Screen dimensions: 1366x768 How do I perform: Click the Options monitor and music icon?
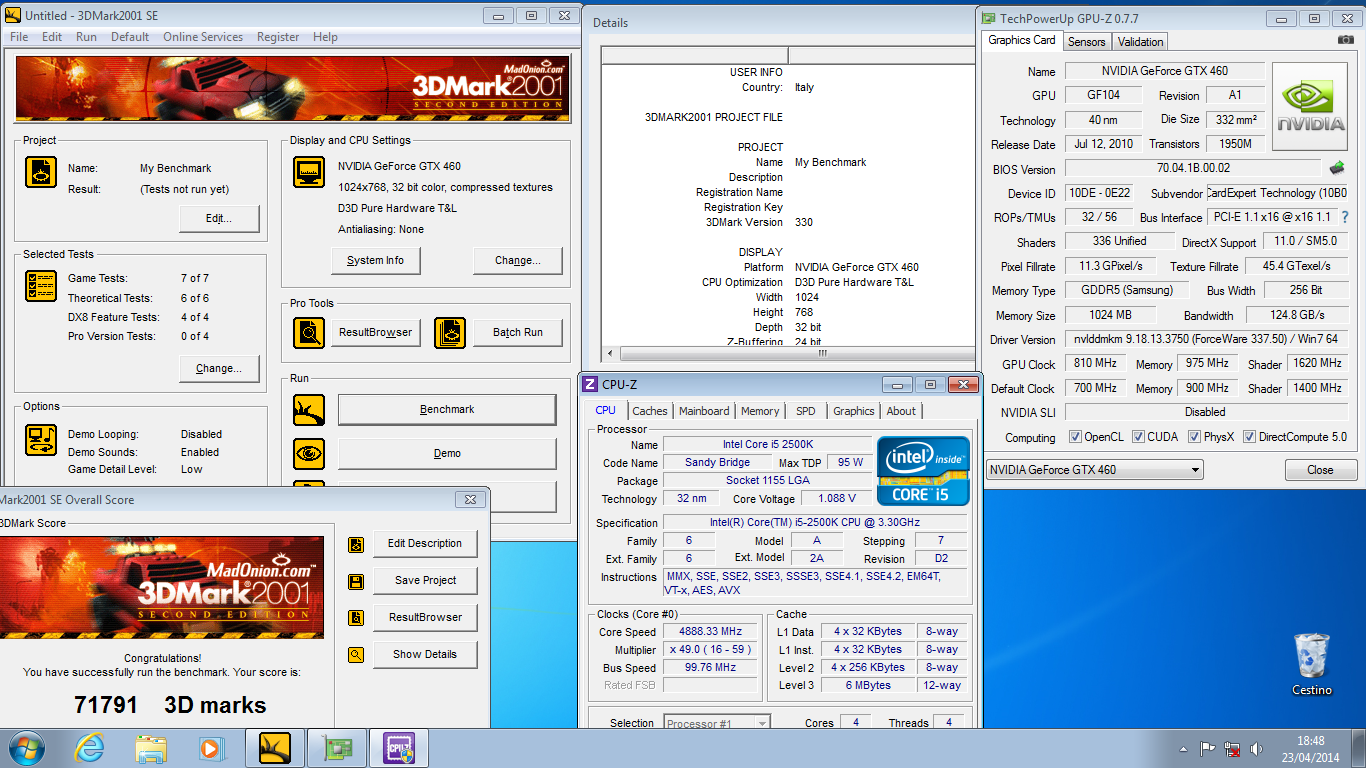click(40, 441)
